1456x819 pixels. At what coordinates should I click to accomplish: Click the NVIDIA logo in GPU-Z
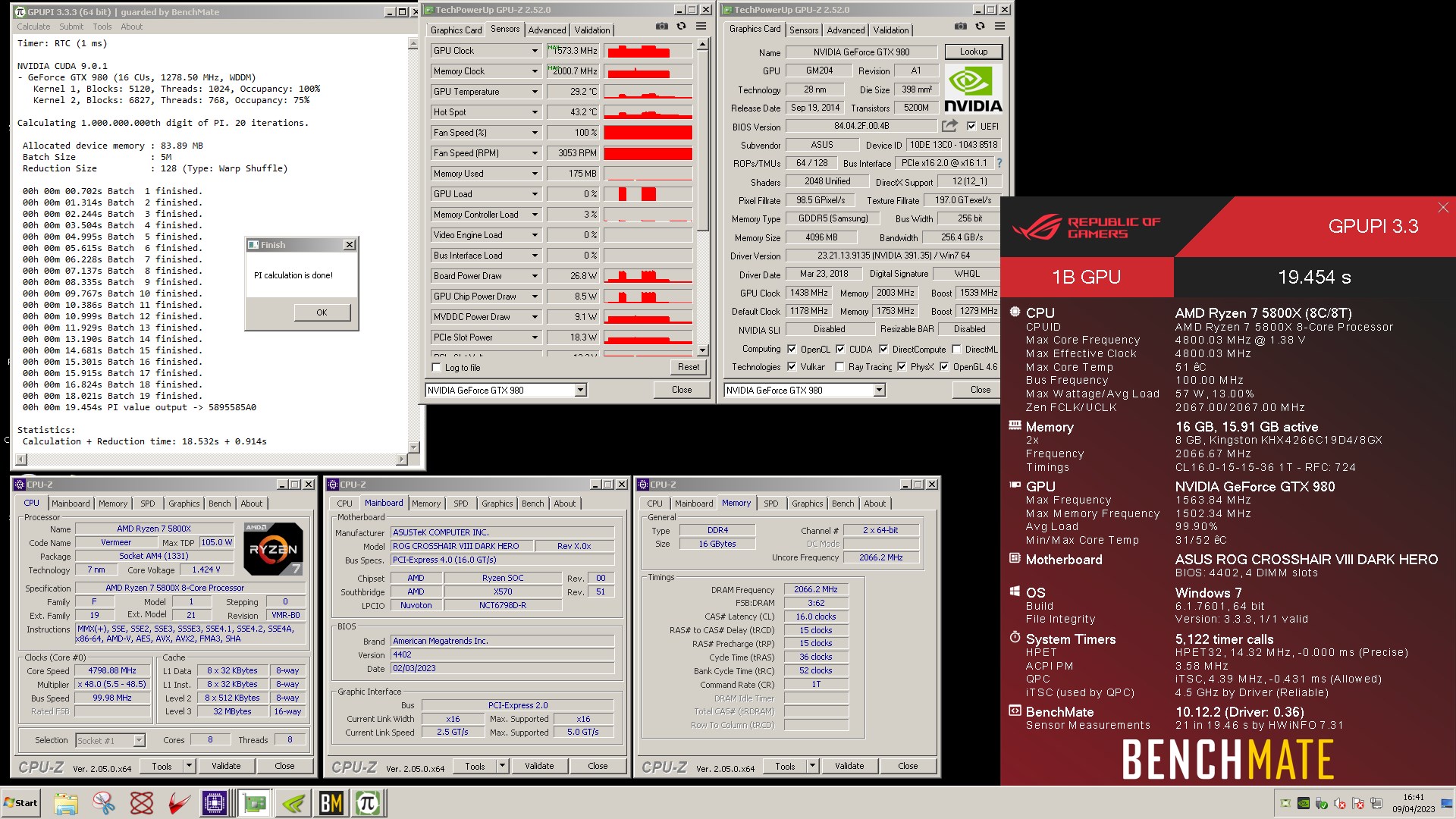(x=973, y=89)
